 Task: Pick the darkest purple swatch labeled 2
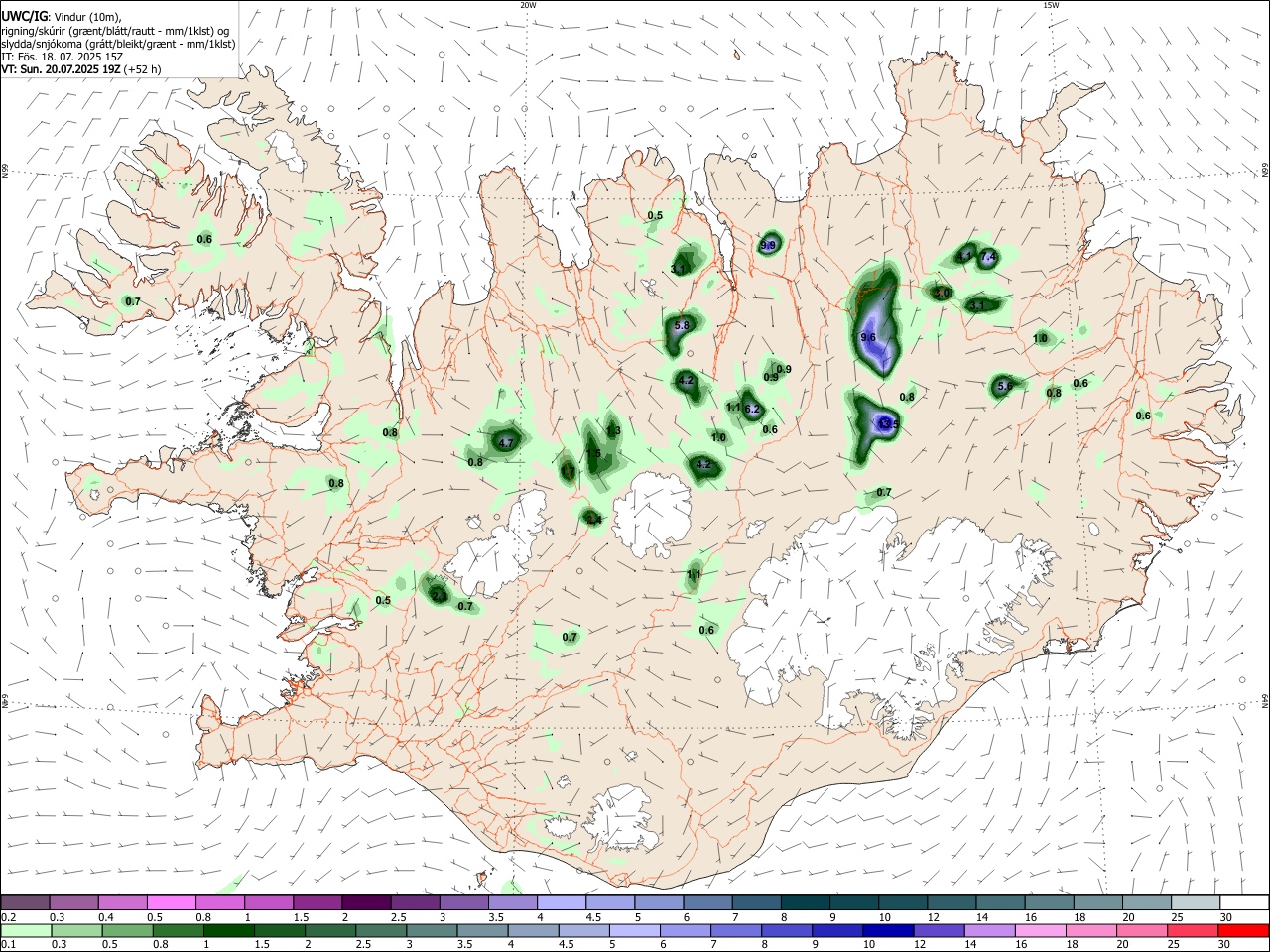tap(366, 902)
